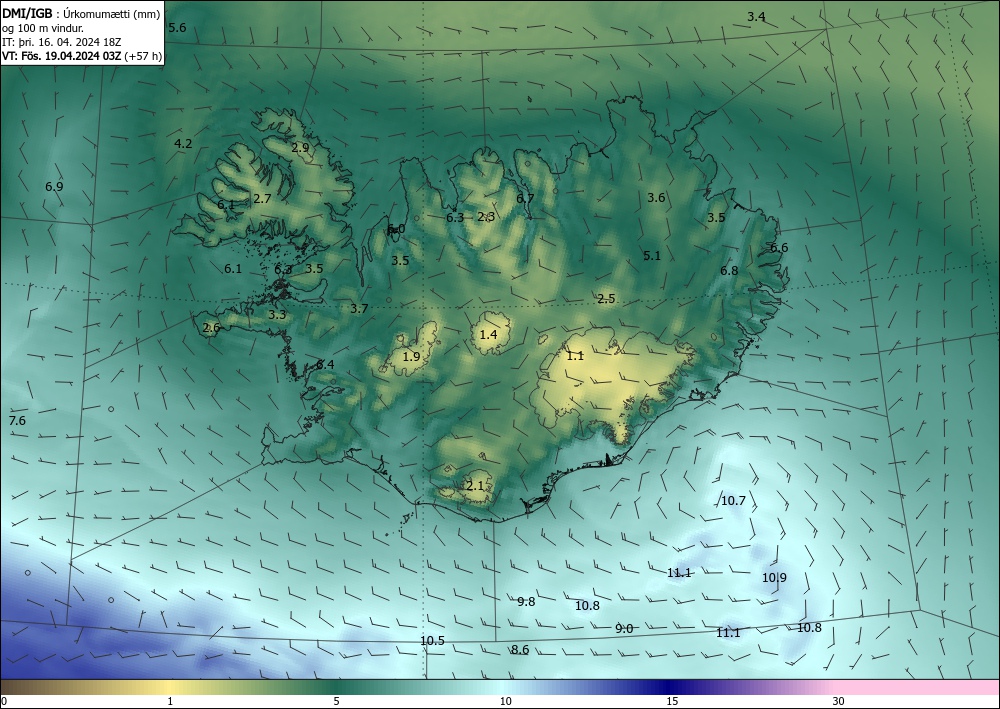Click the 'og 100 m vindur.' legend line
The width and height of the screenshot is (1000, 709).
click(43, 28)
